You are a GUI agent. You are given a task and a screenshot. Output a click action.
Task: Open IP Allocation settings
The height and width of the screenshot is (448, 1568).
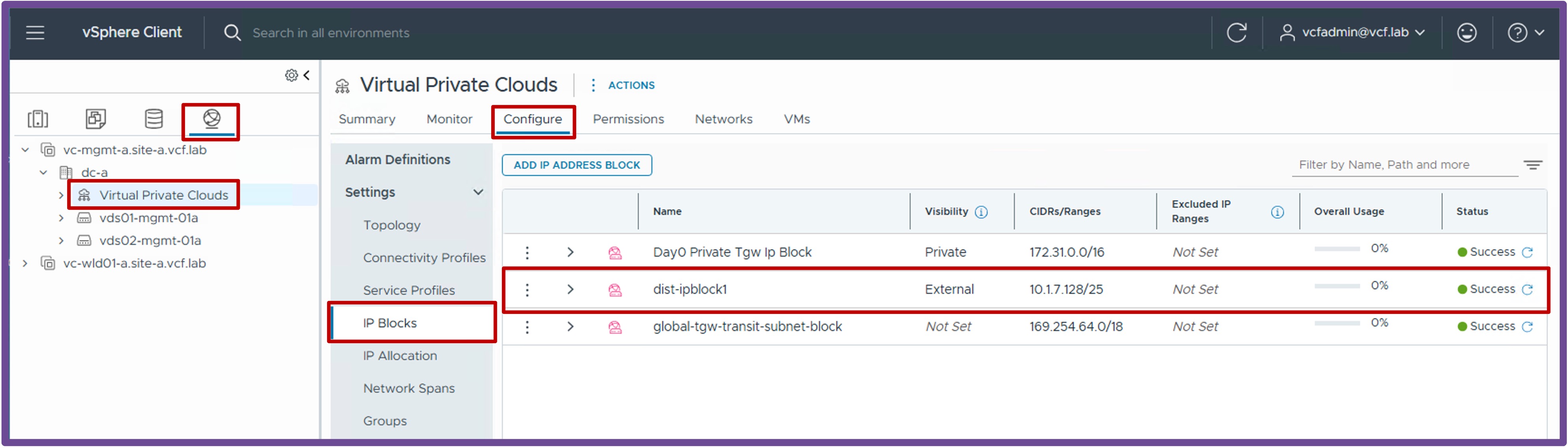click(400, 356)
